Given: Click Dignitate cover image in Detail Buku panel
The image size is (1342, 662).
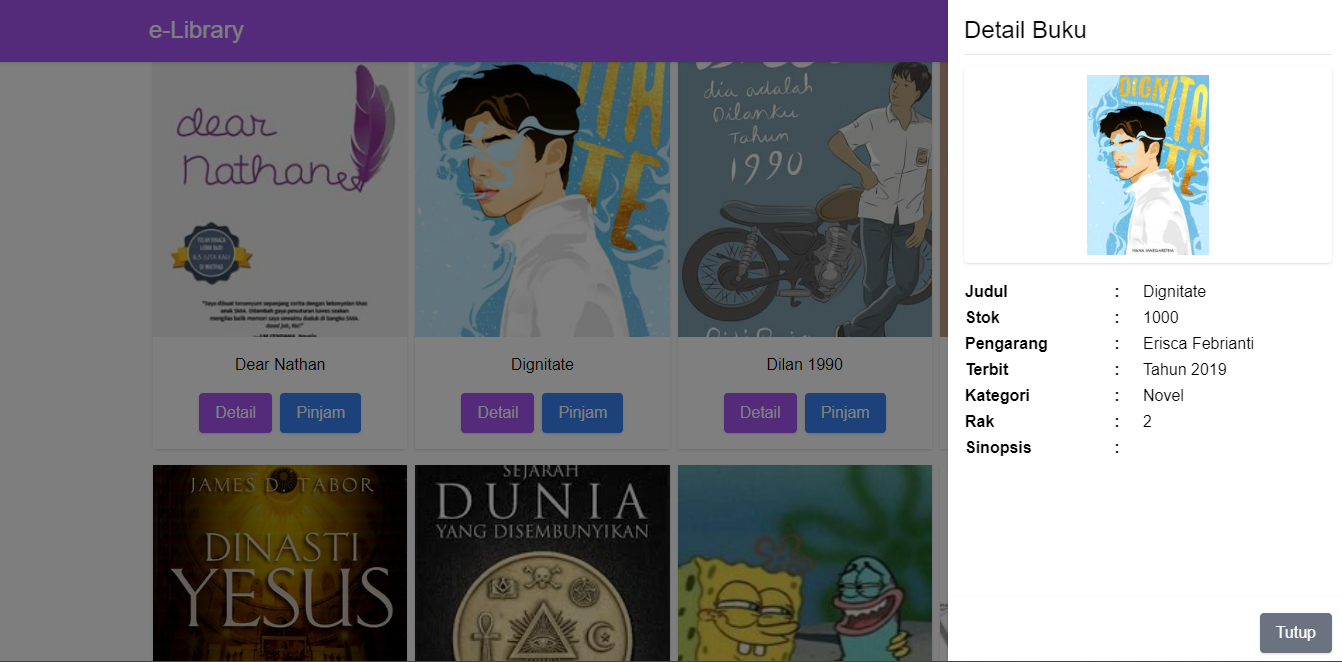Looking at the screenshot, I should [x=1147, y=165].
